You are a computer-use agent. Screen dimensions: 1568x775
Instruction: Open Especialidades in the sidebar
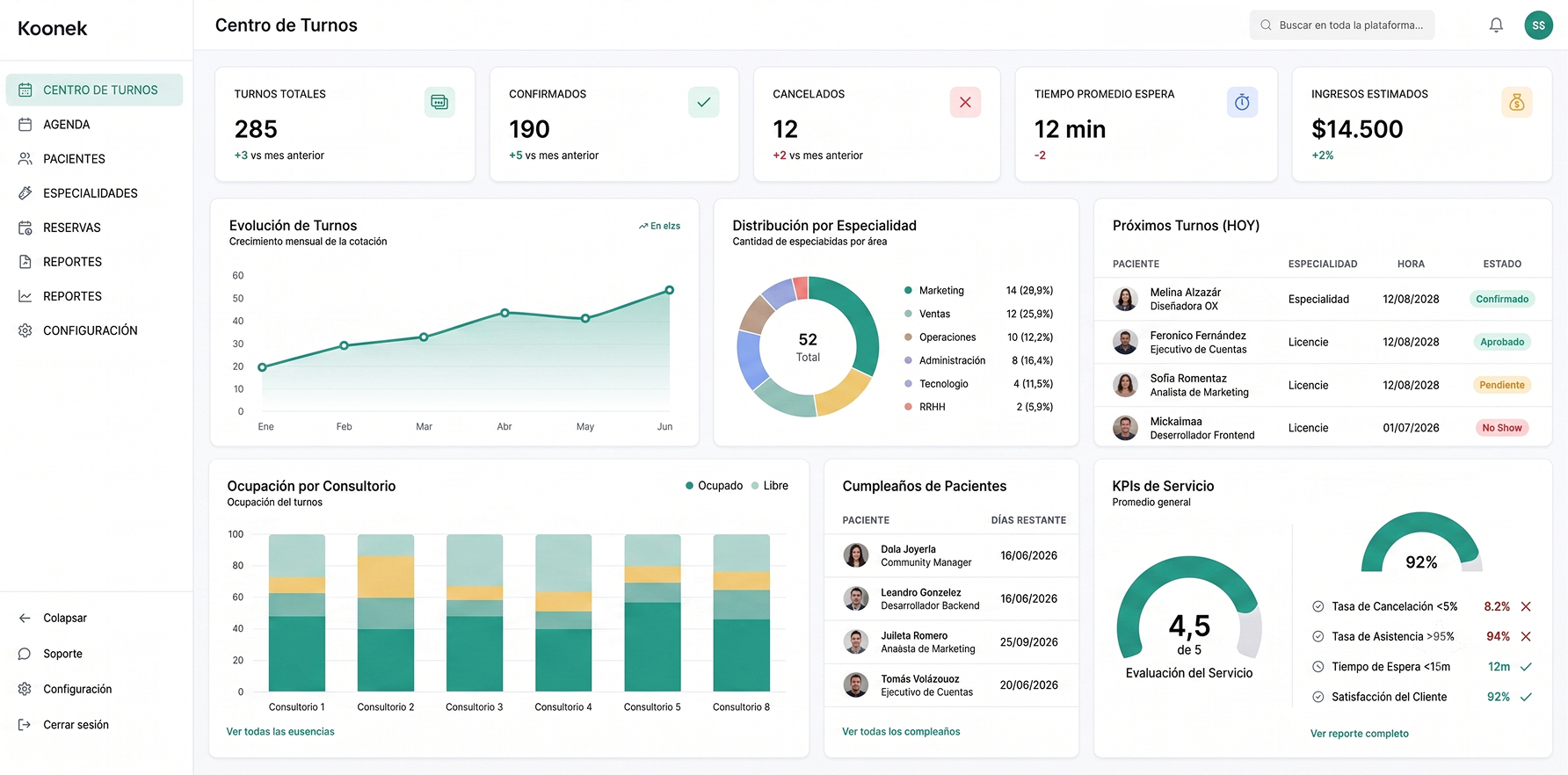coord(94,193)
